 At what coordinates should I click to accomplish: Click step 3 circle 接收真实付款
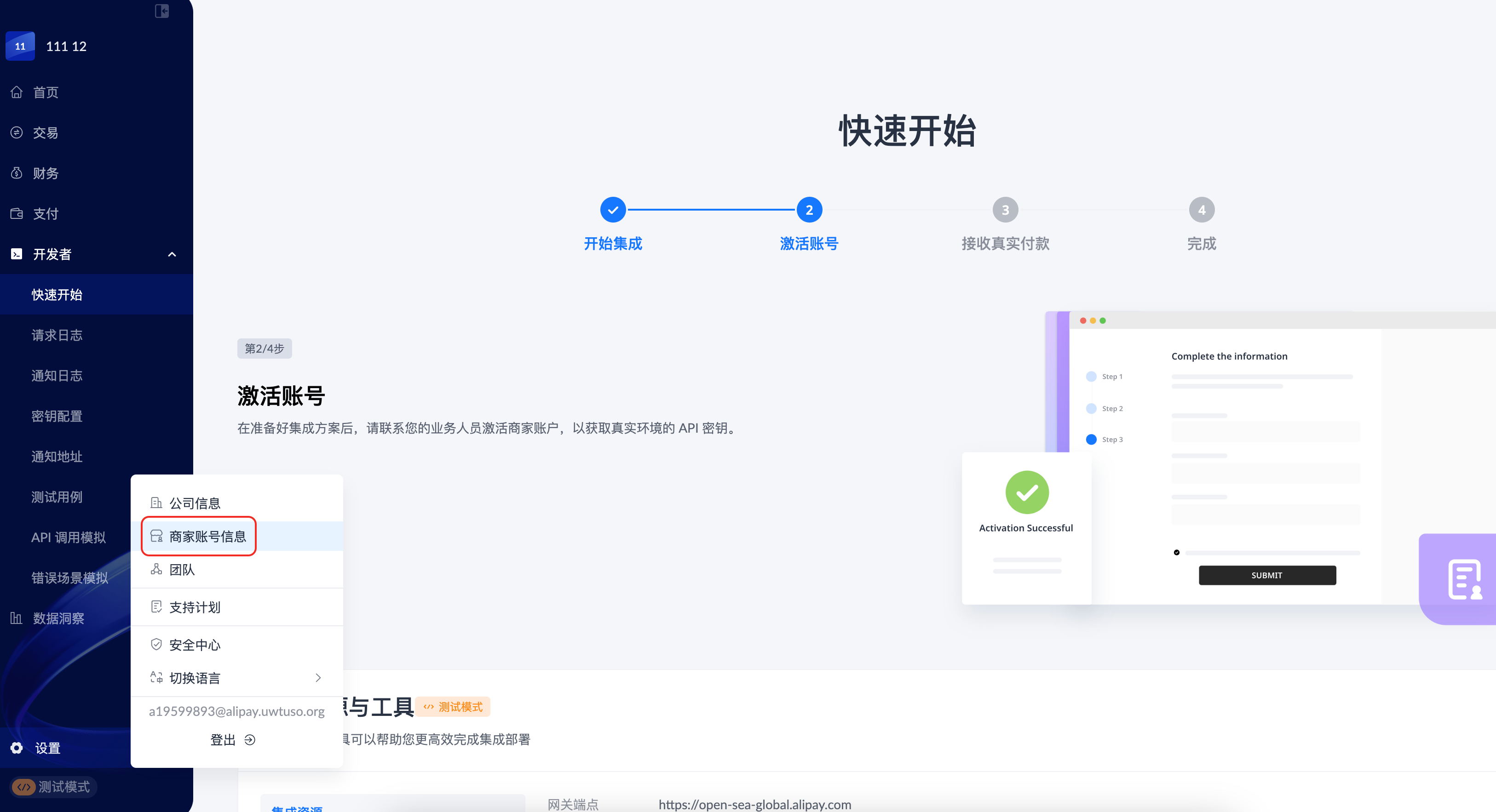tap(1005, 210)
